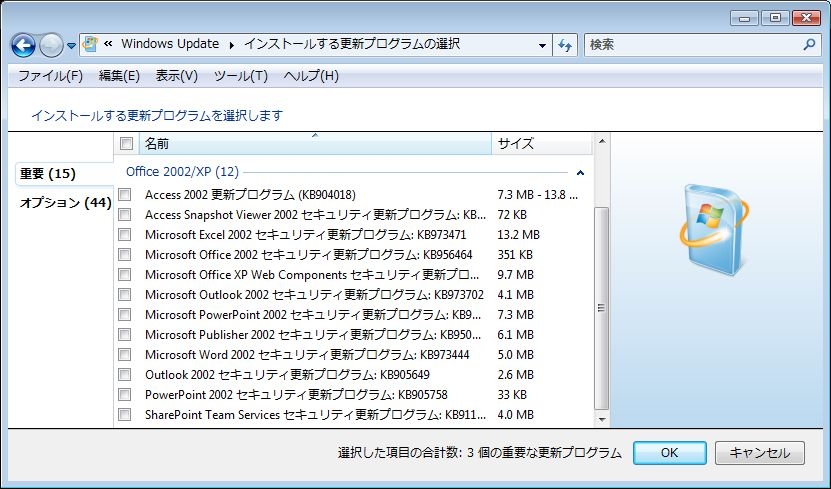This screenshot has width=831, height=489.
Task: Open the 編集(E) menu
Action: 119,76
